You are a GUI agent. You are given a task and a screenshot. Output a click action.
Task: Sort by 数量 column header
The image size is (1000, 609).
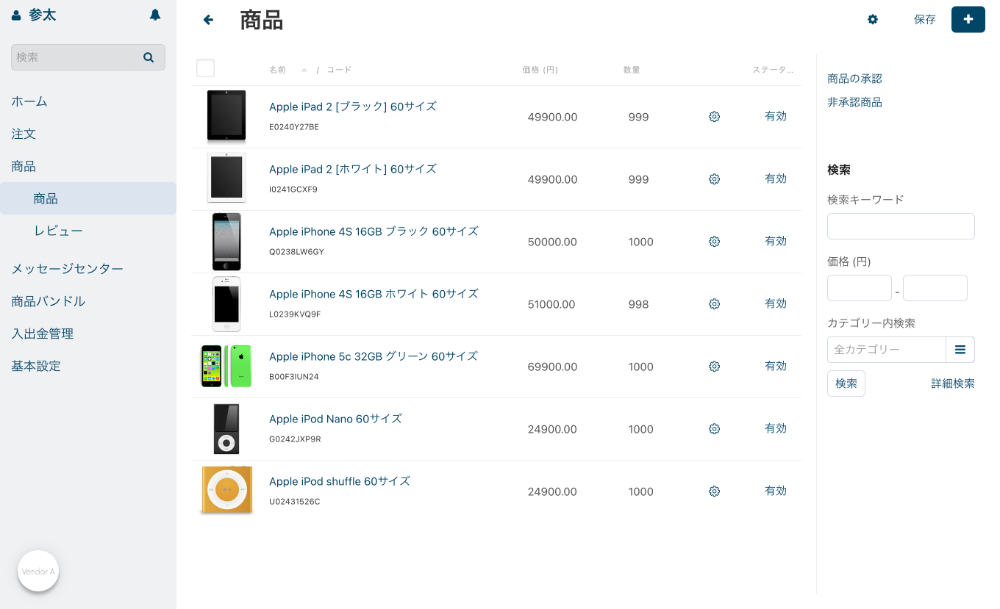click(x=631, y=70)
